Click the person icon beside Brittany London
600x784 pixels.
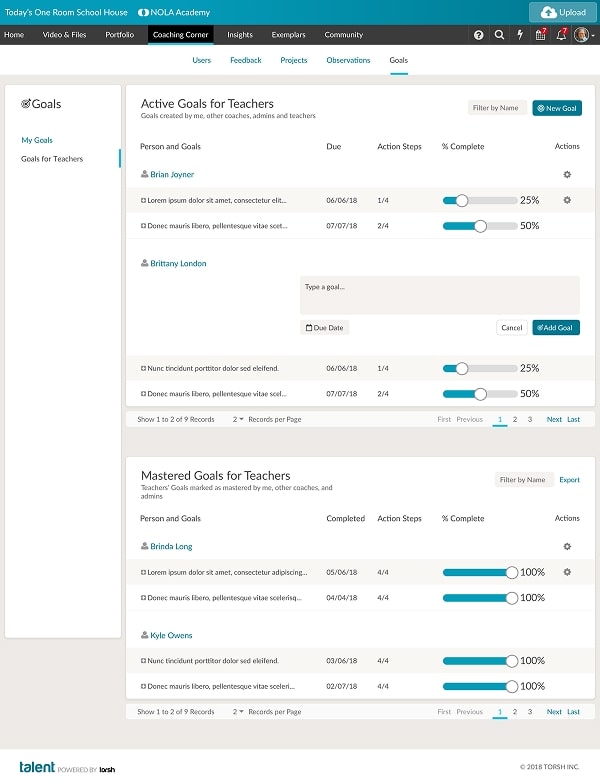(144, 263)
